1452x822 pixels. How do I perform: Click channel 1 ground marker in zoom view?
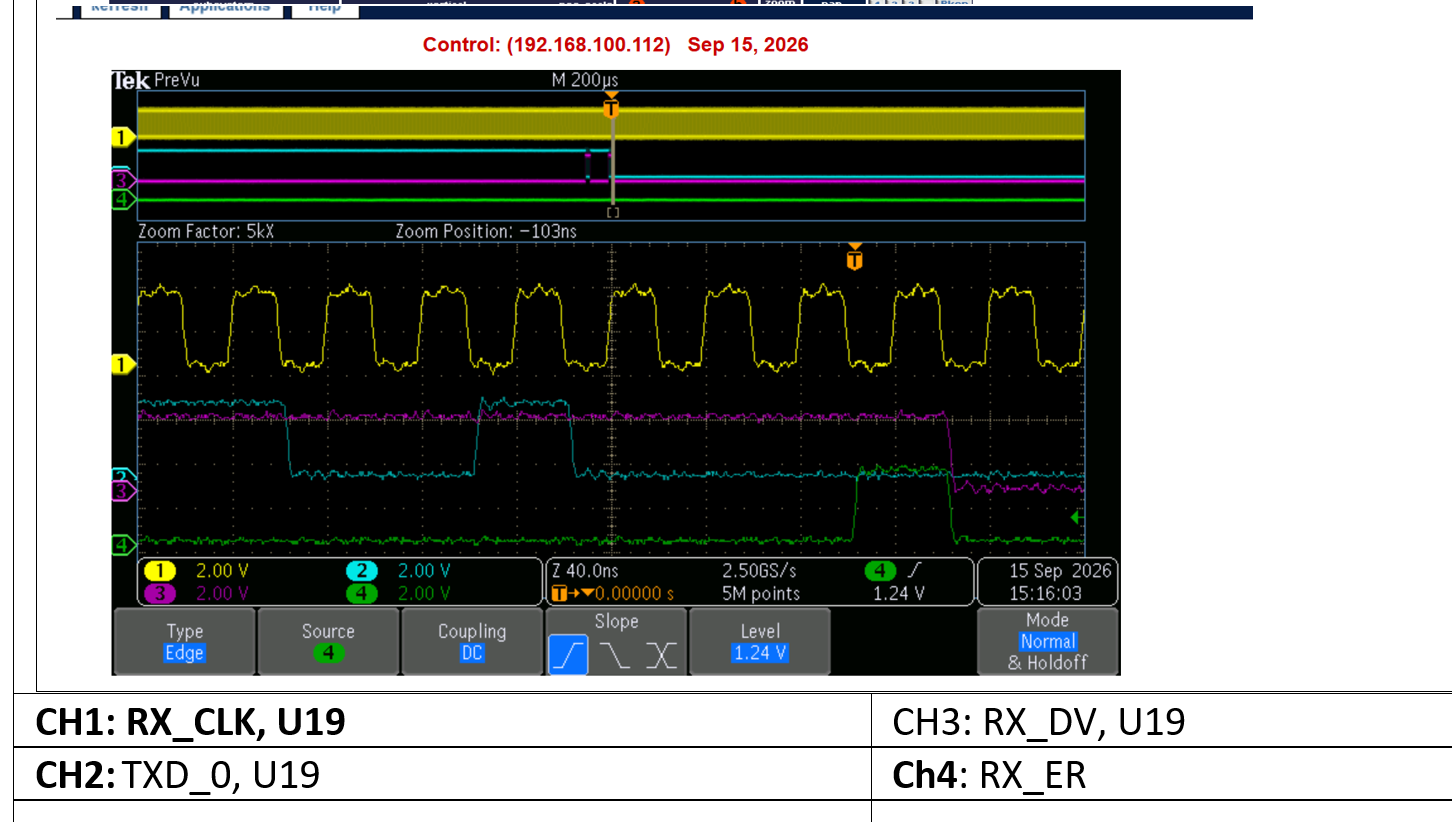122,365
